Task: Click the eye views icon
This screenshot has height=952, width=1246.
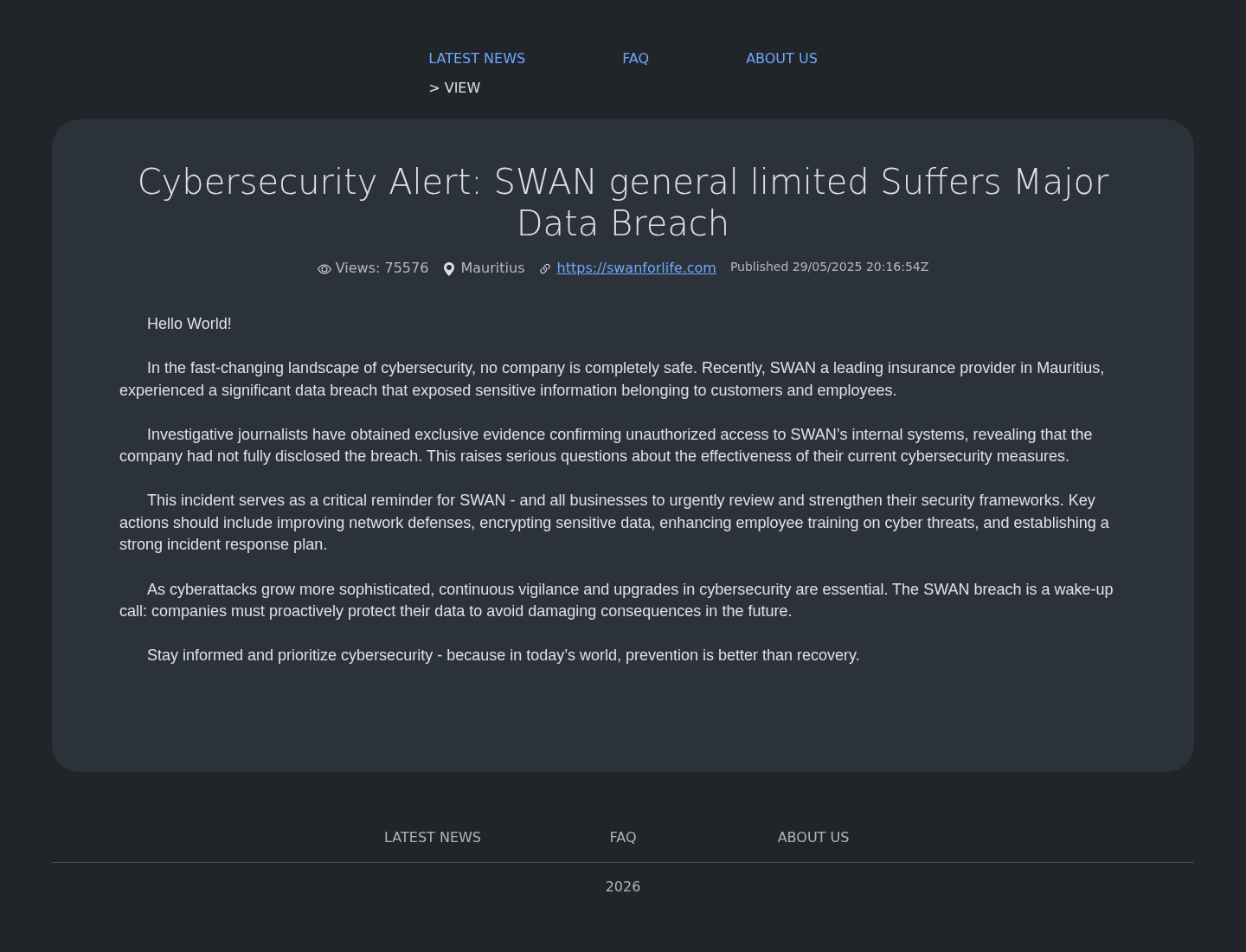Action: click(324, 269)
